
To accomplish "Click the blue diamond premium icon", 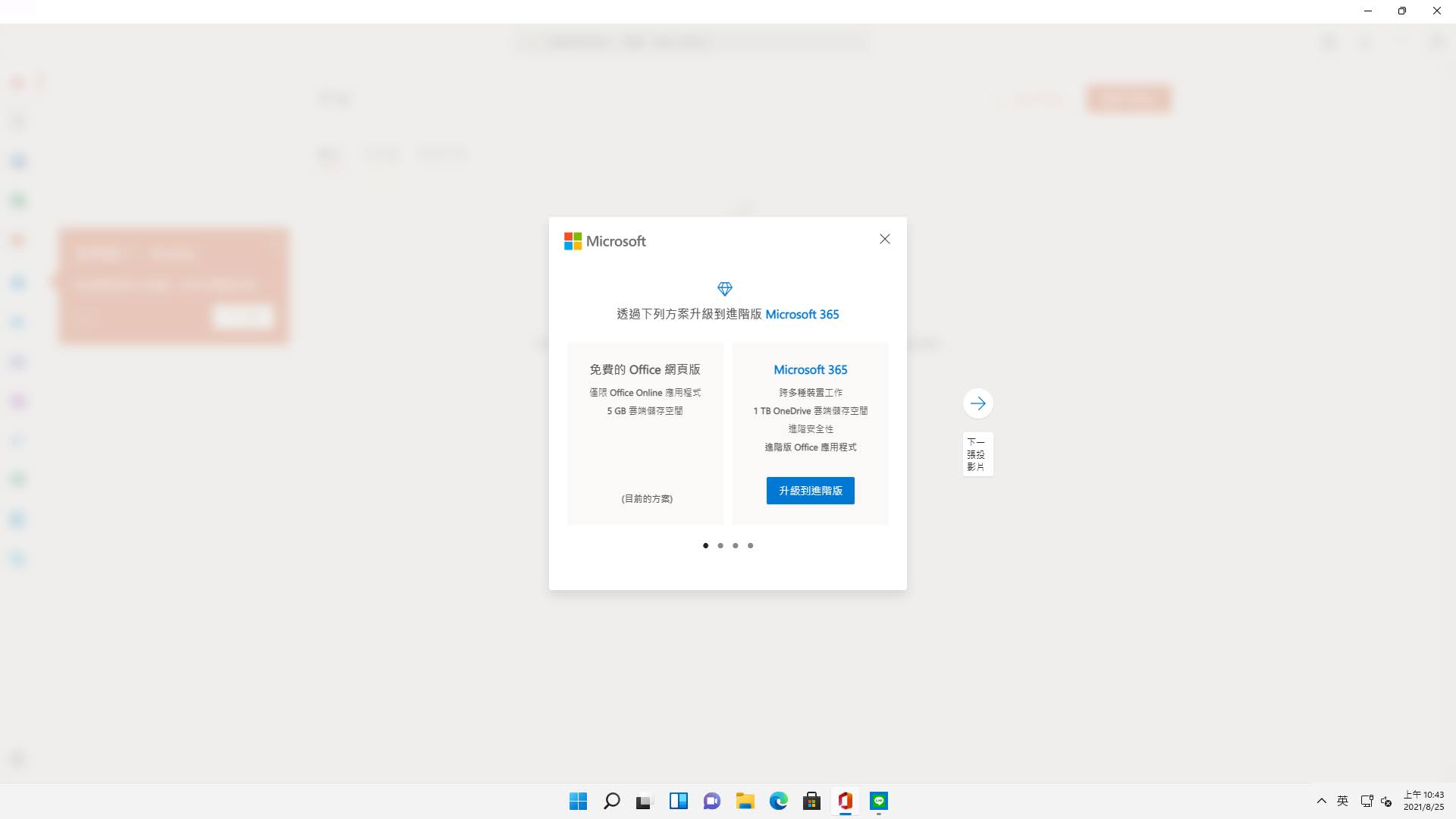I will (724, 289).
